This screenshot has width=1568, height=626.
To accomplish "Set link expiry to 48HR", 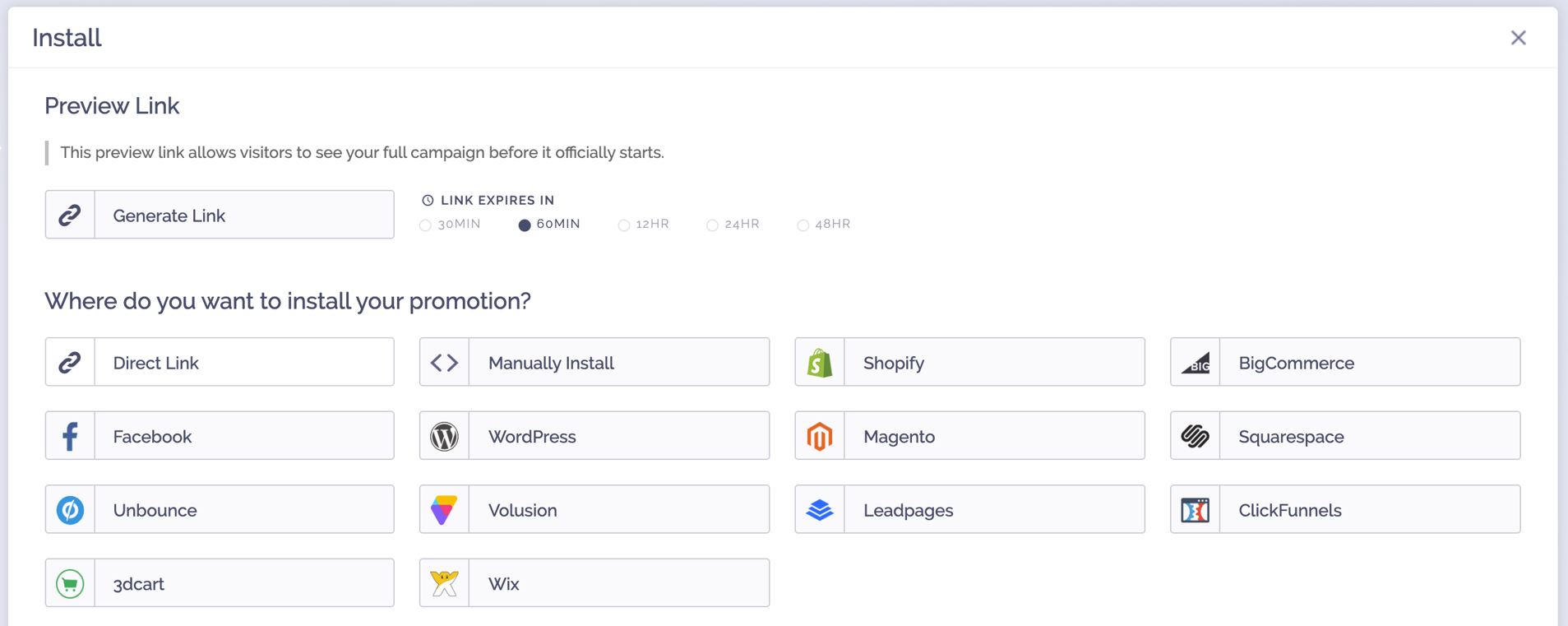I will 824,224.
